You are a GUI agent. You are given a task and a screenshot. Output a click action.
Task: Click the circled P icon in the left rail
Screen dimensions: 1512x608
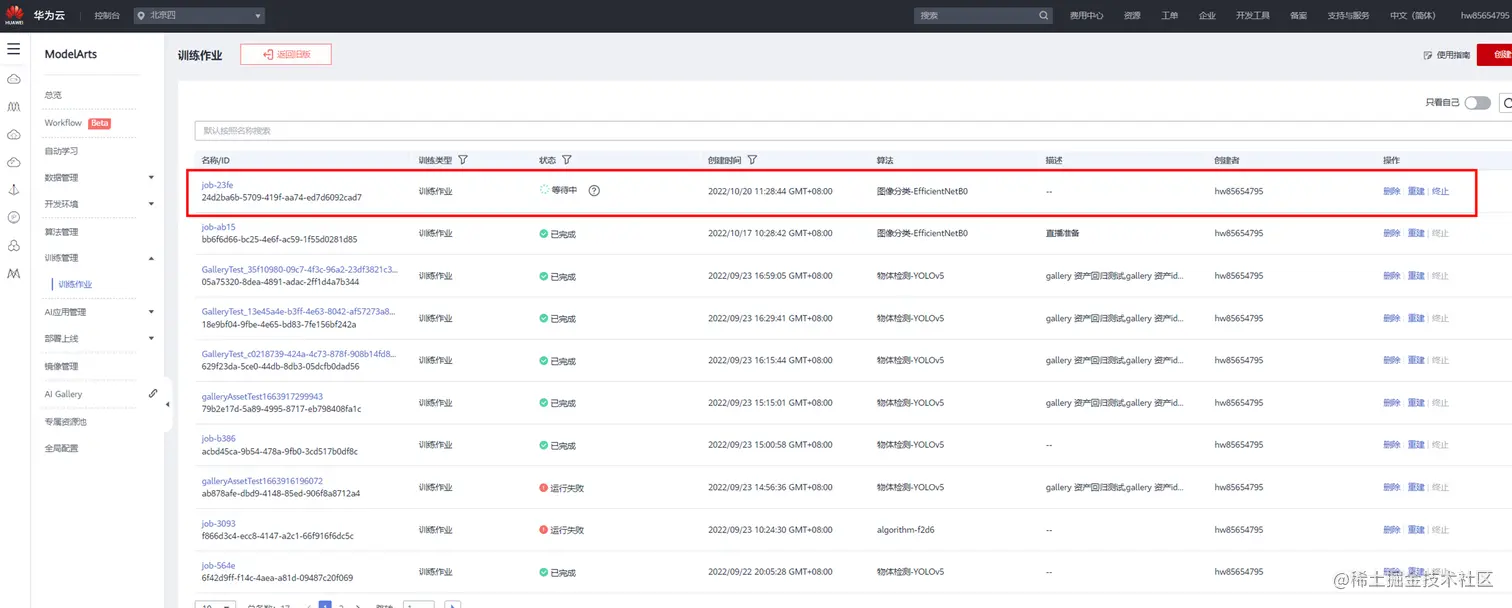[14, 217]
